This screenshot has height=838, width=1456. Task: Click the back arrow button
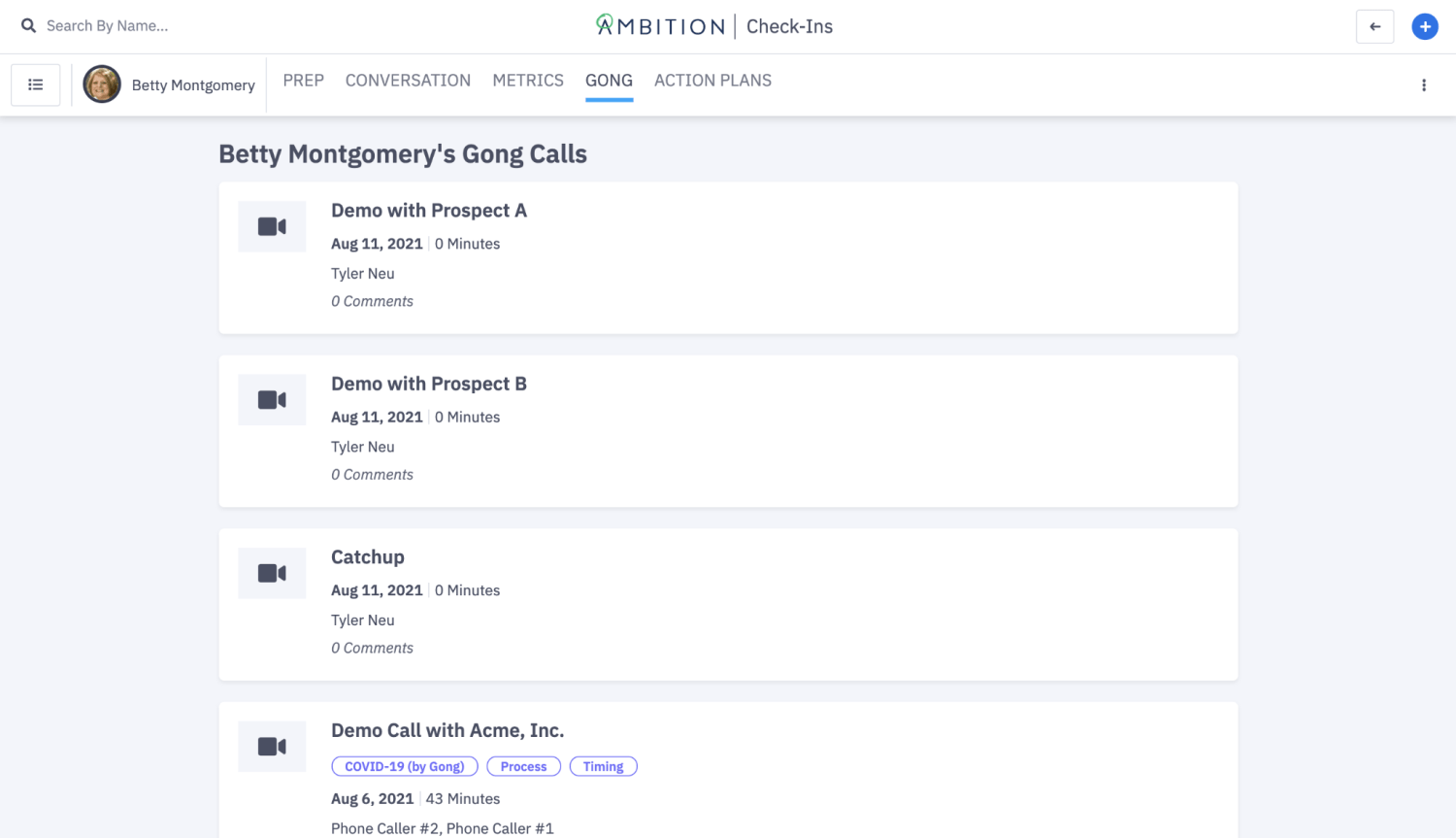(x=1374, y=27)
